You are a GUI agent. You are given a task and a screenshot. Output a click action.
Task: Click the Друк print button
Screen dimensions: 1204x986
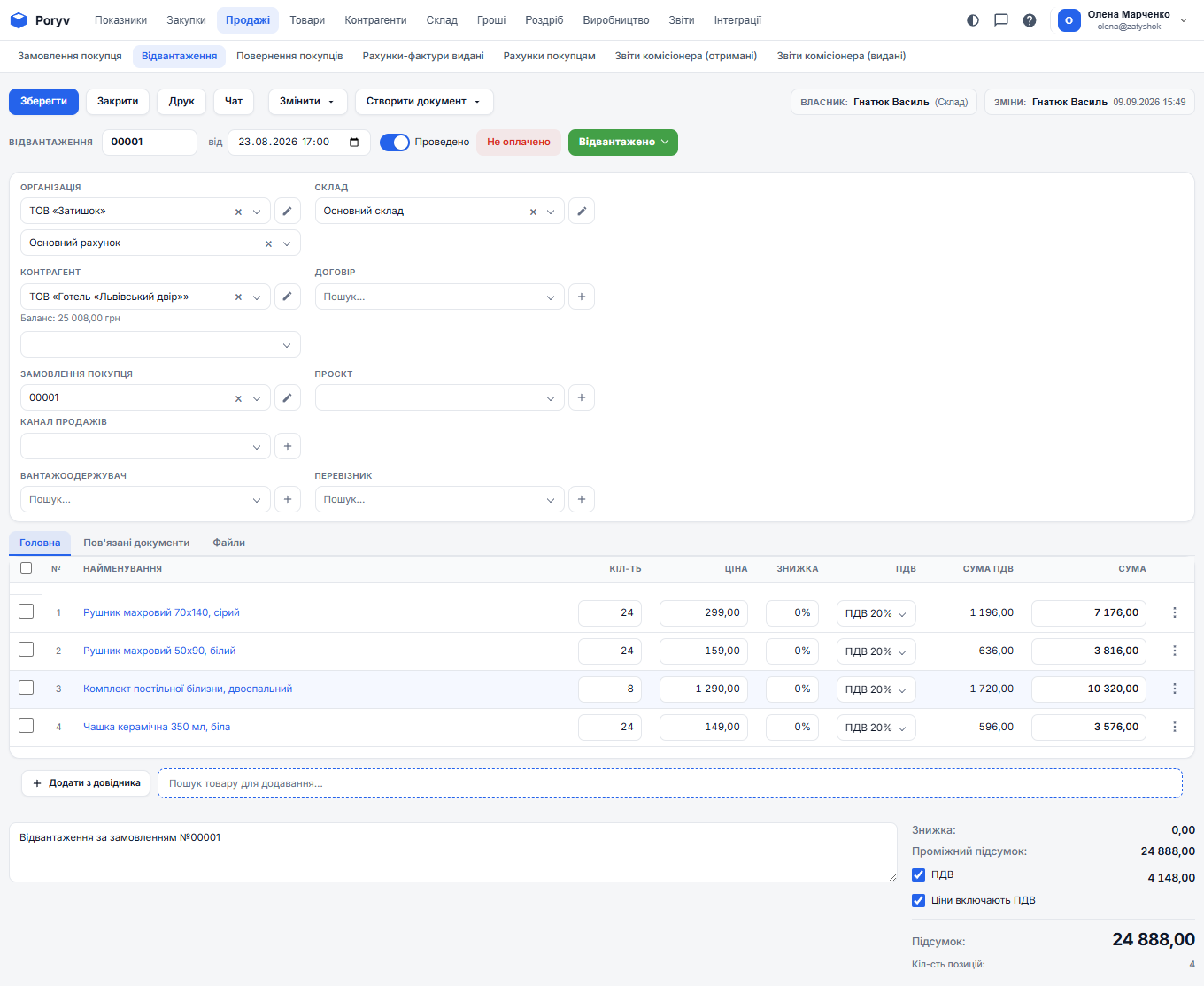tap(181, 102)
